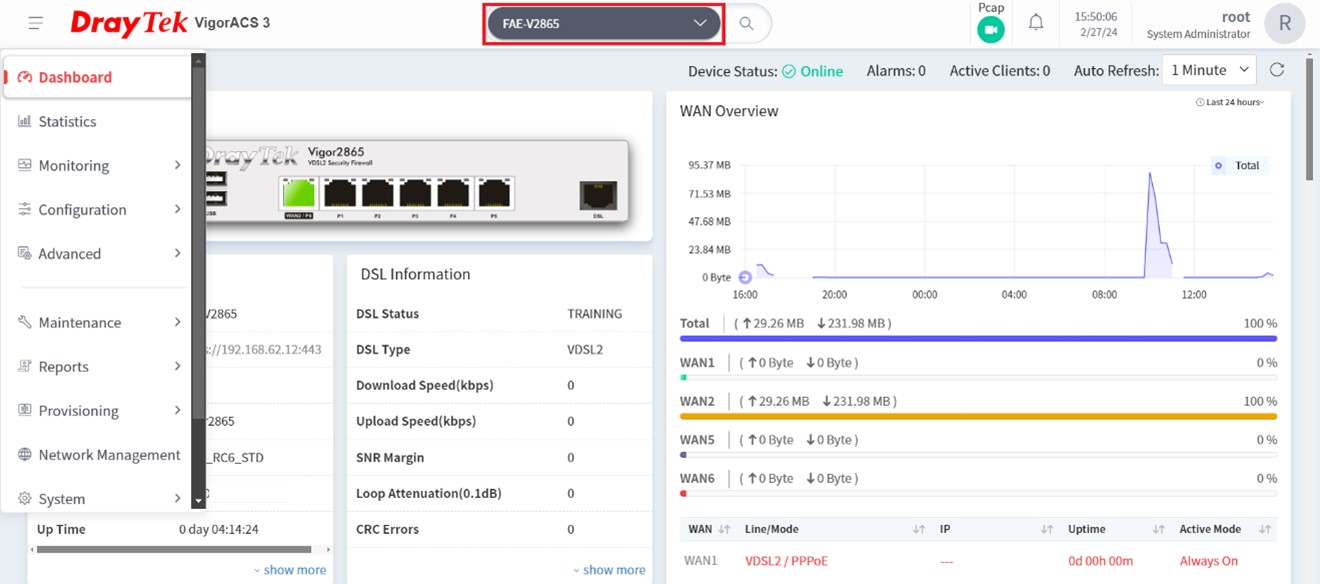Screen dimensions: 1320x584
Task: Open the Monitoring menu item
Action: (97, 165)
